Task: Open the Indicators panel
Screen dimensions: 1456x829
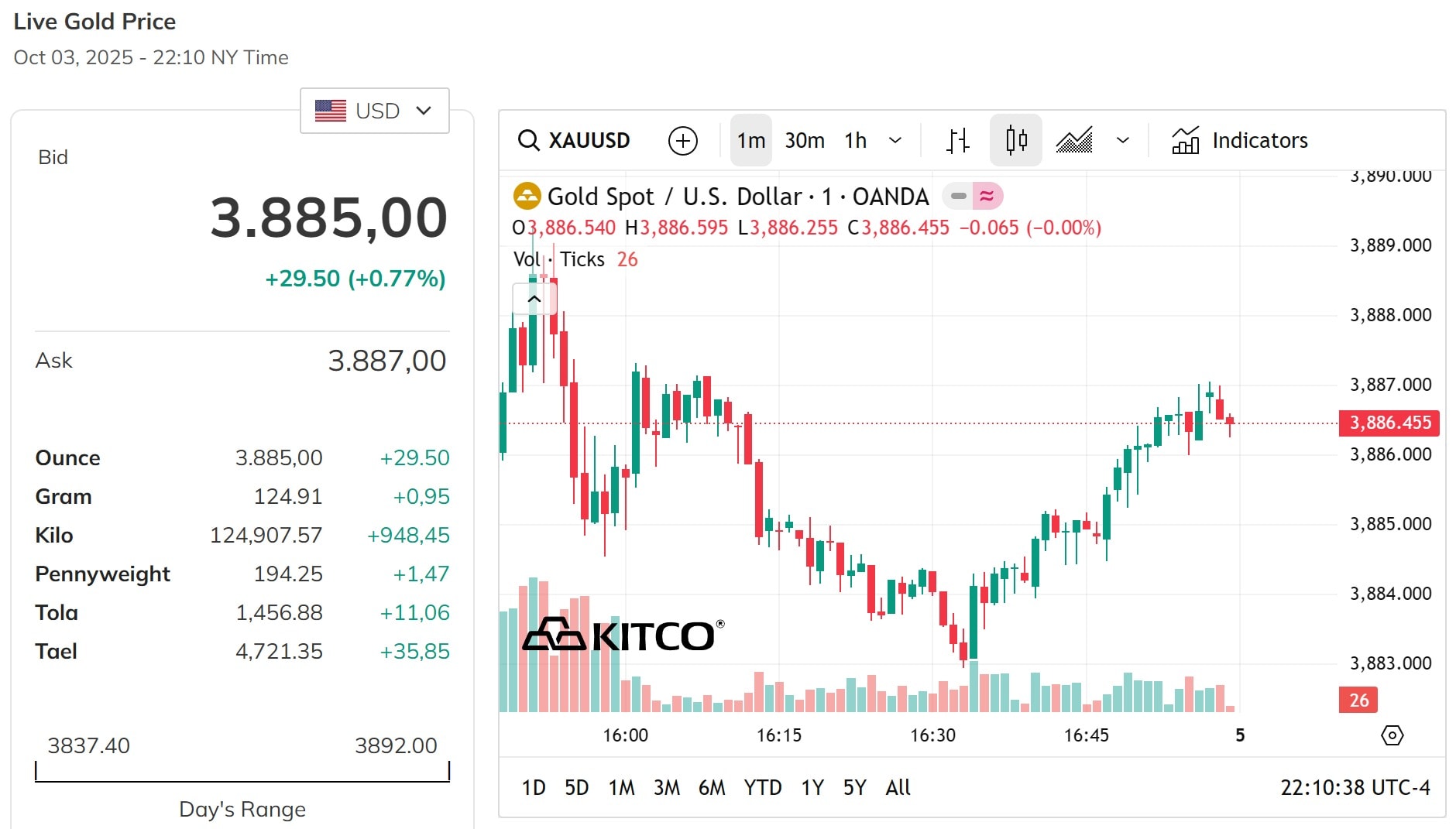Action: (1240, 141)
